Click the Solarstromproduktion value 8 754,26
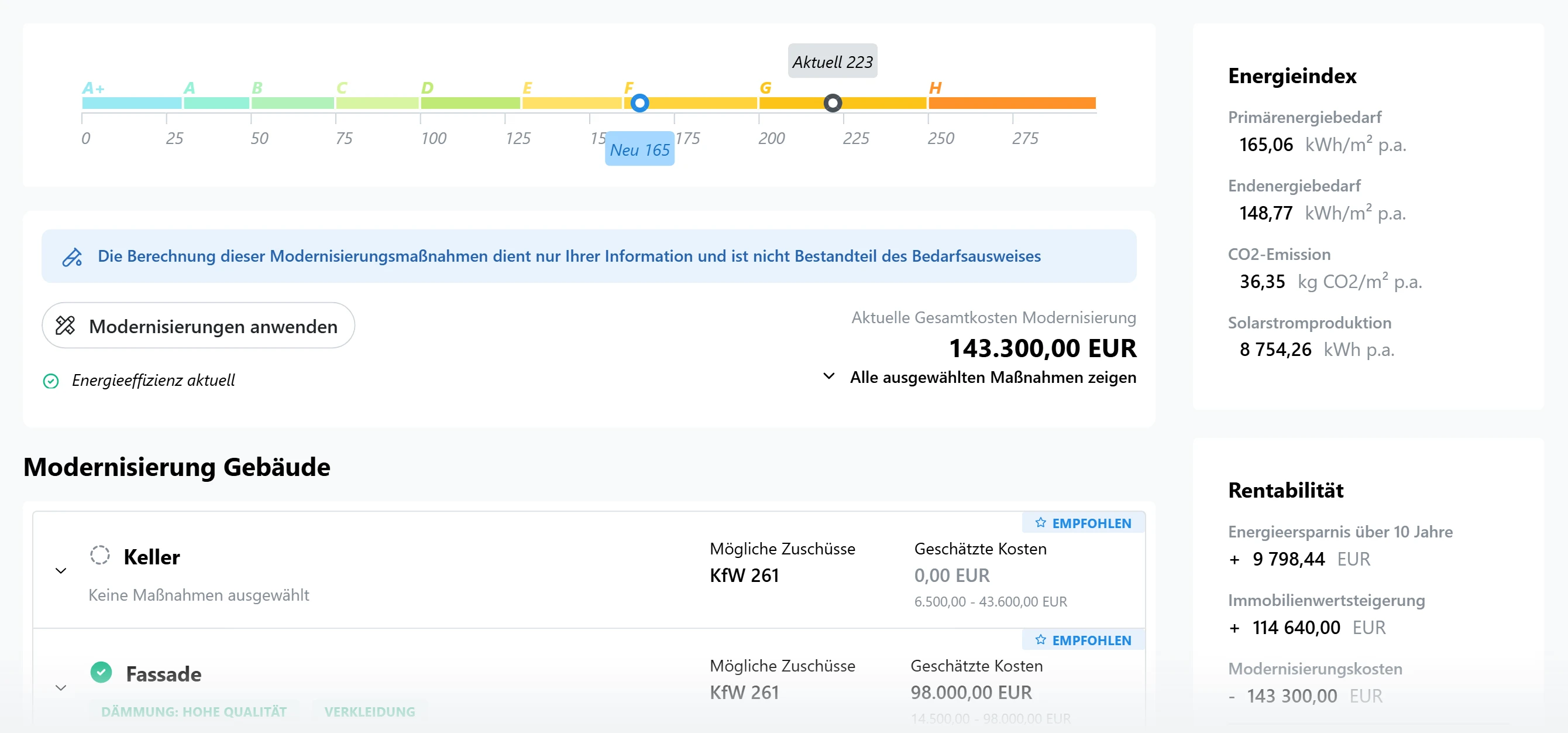1568x733 pixels. click(1275, 349)
